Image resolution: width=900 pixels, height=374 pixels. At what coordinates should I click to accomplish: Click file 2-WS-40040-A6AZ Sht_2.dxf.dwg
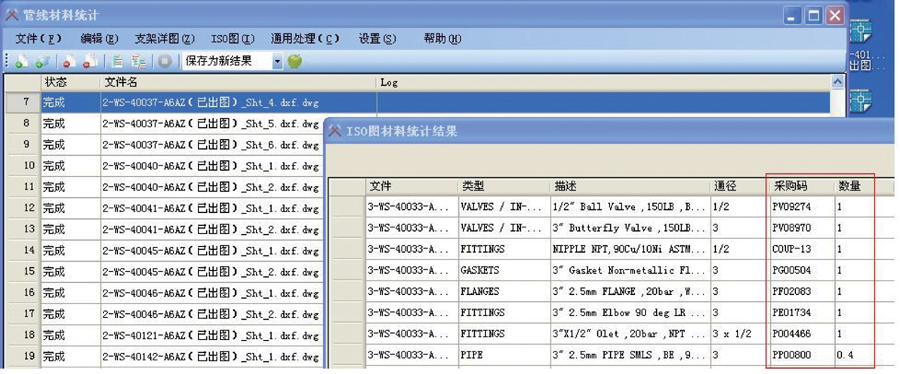(210, 188)
